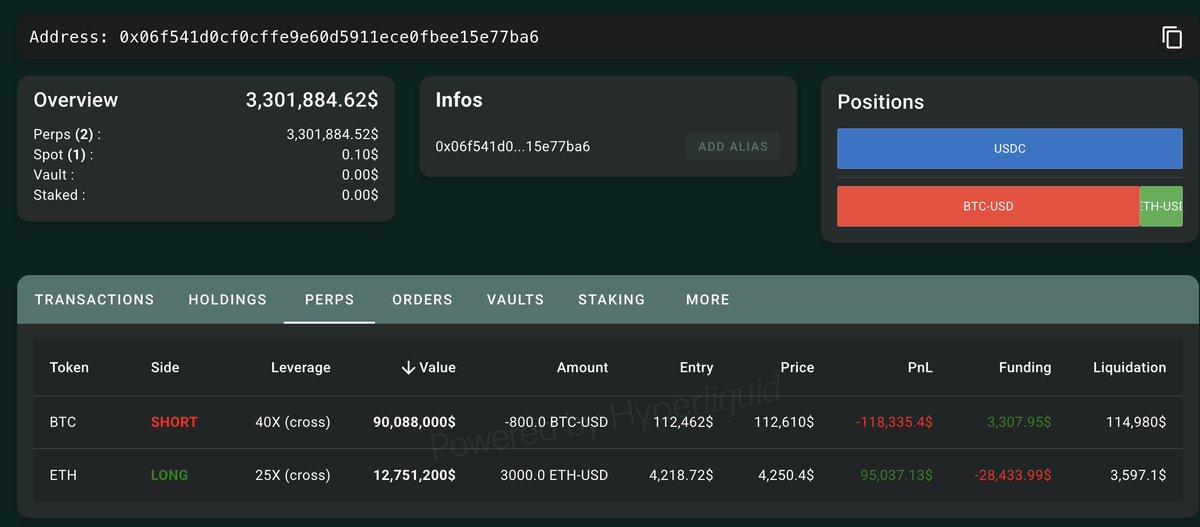This screenshot has width=1200, height=527.
Task: Sort by the Funding column header
Action: click(1025, 368)
